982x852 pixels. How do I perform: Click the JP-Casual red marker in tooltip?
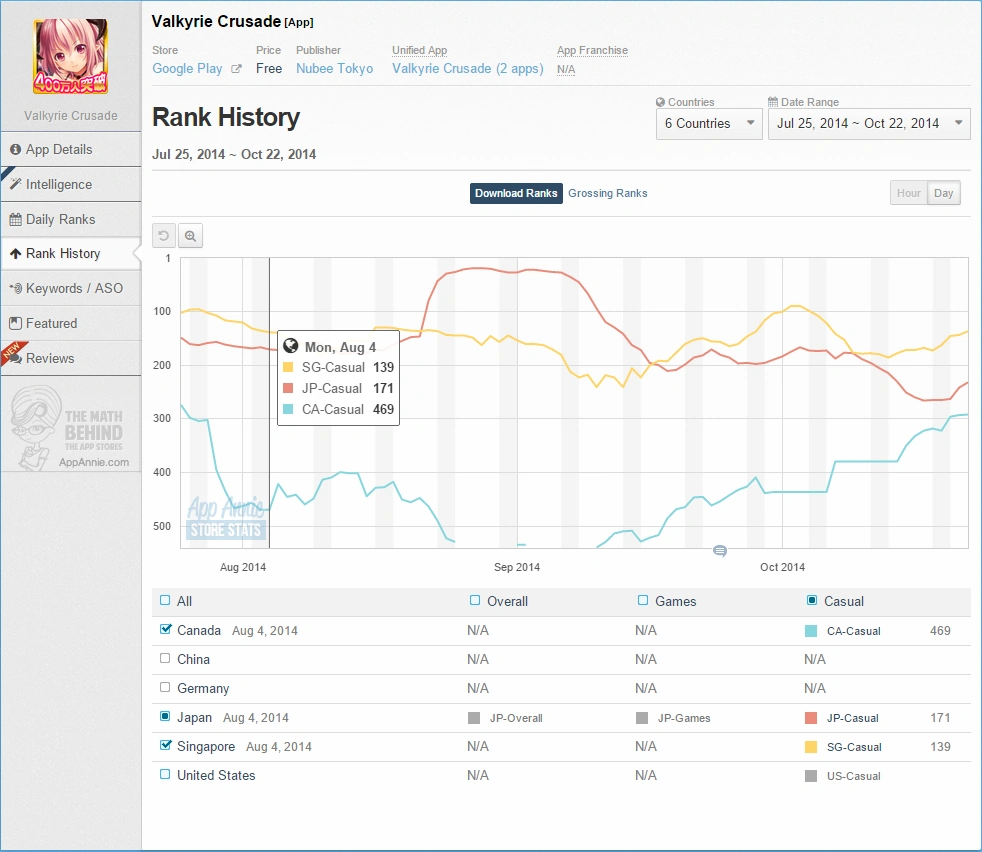tap(288, 388)
